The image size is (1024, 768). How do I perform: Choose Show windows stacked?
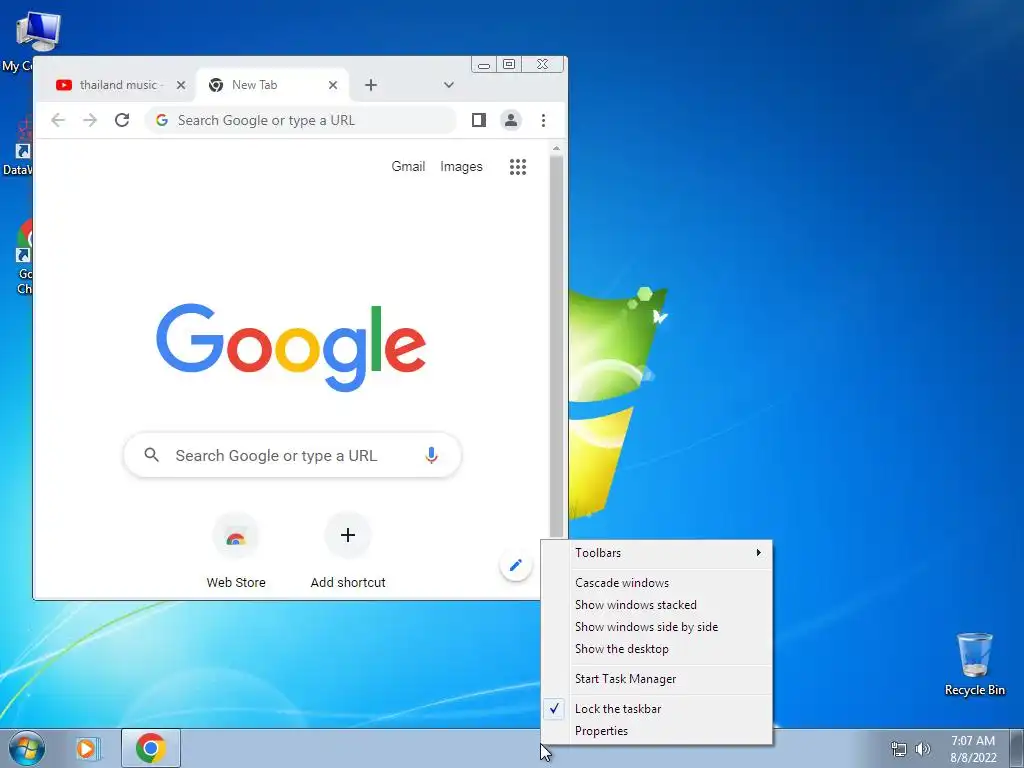click(657, 605)
